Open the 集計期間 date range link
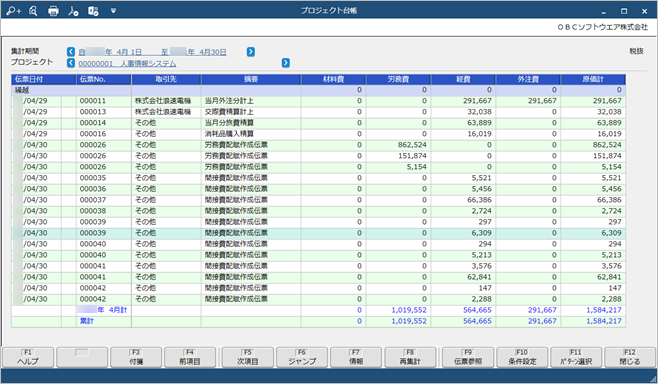The width and height of the screenshot is (658, 384). pyautogui.click(x=153, y=52)
